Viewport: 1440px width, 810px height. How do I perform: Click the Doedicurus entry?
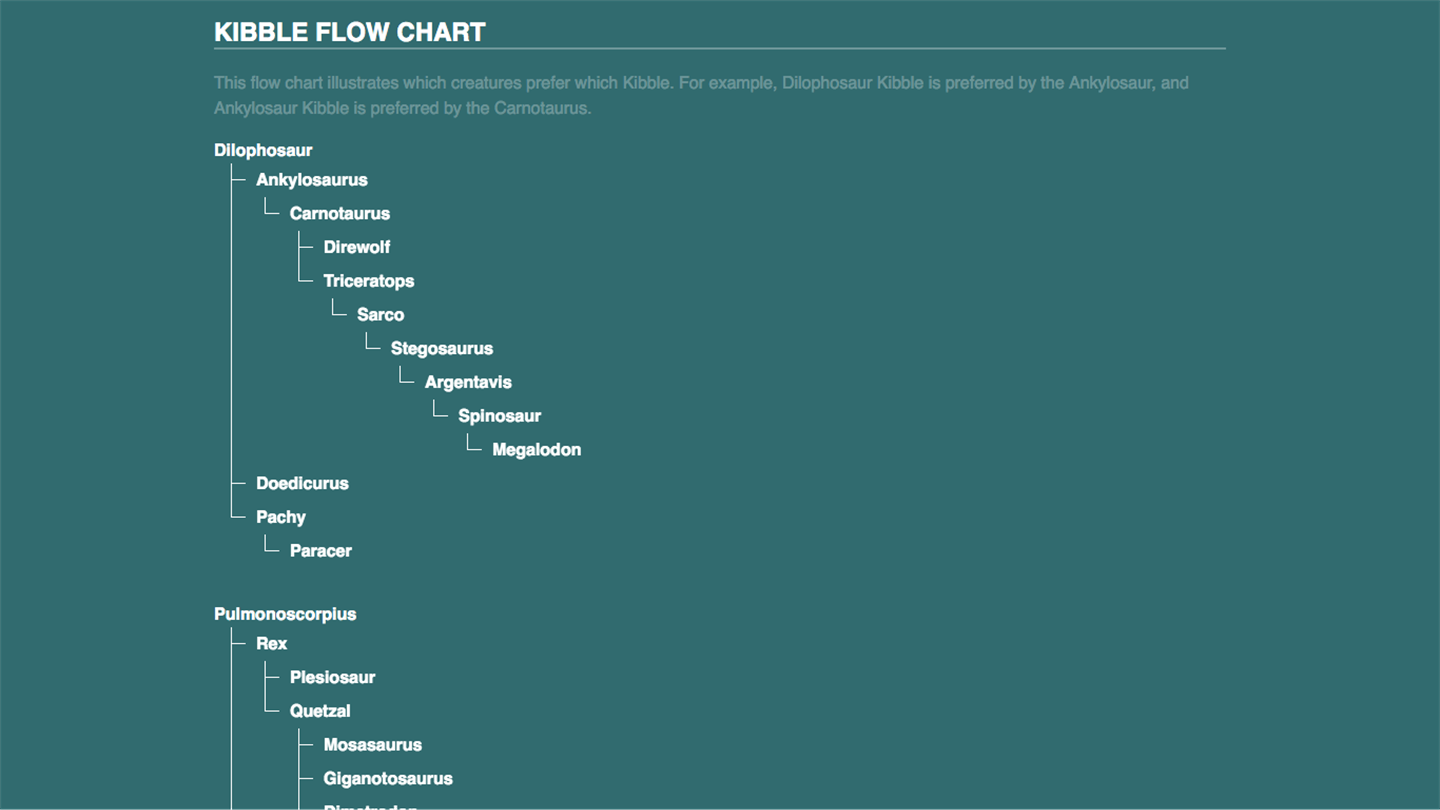[302, 483]
